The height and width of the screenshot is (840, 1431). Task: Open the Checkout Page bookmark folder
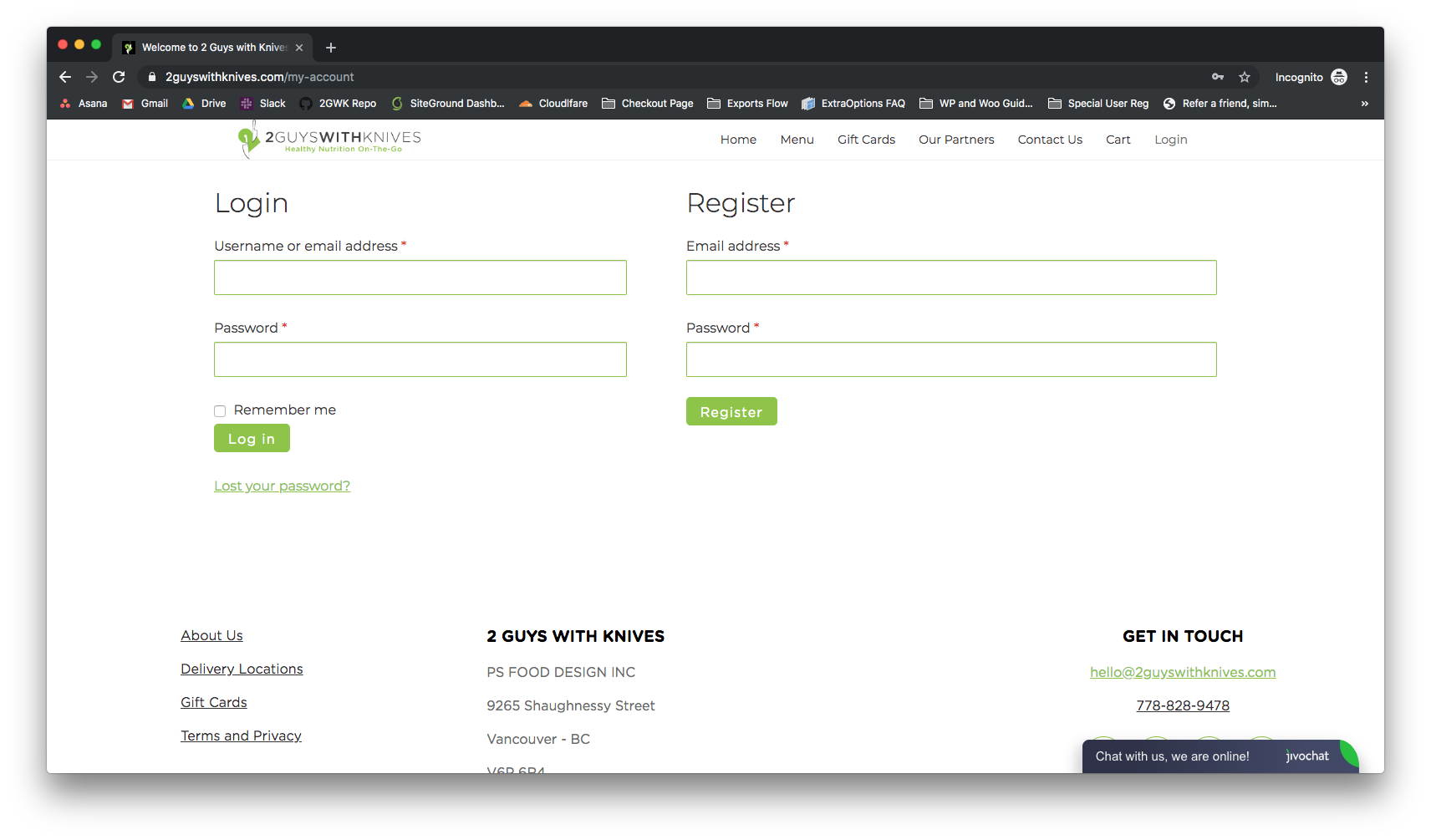(x=648, y=104)
